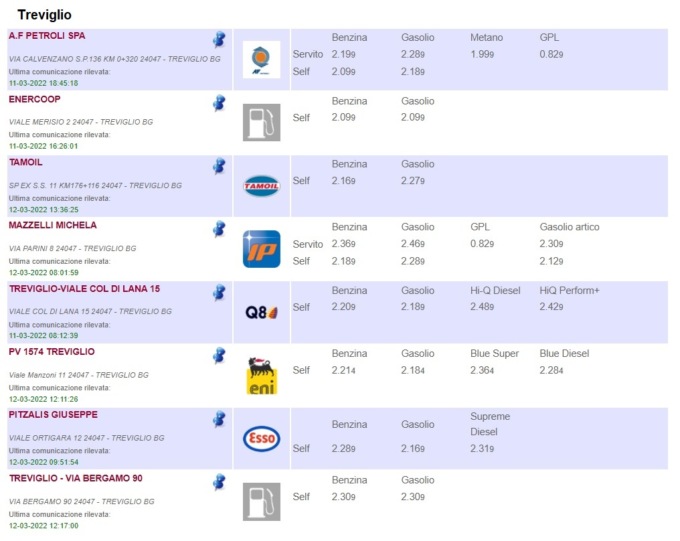Click the pin icon beside Enercoop
Screen dimensions: 680x541
pyautogui.click(x=219, y=103)
